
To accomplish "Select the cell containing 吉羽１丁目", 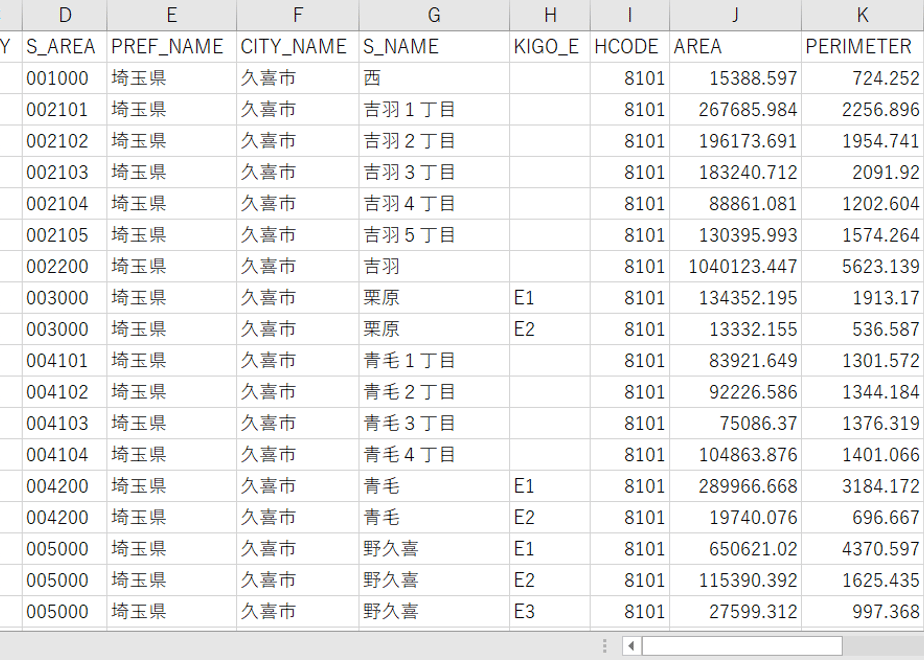I will (434, 110).
